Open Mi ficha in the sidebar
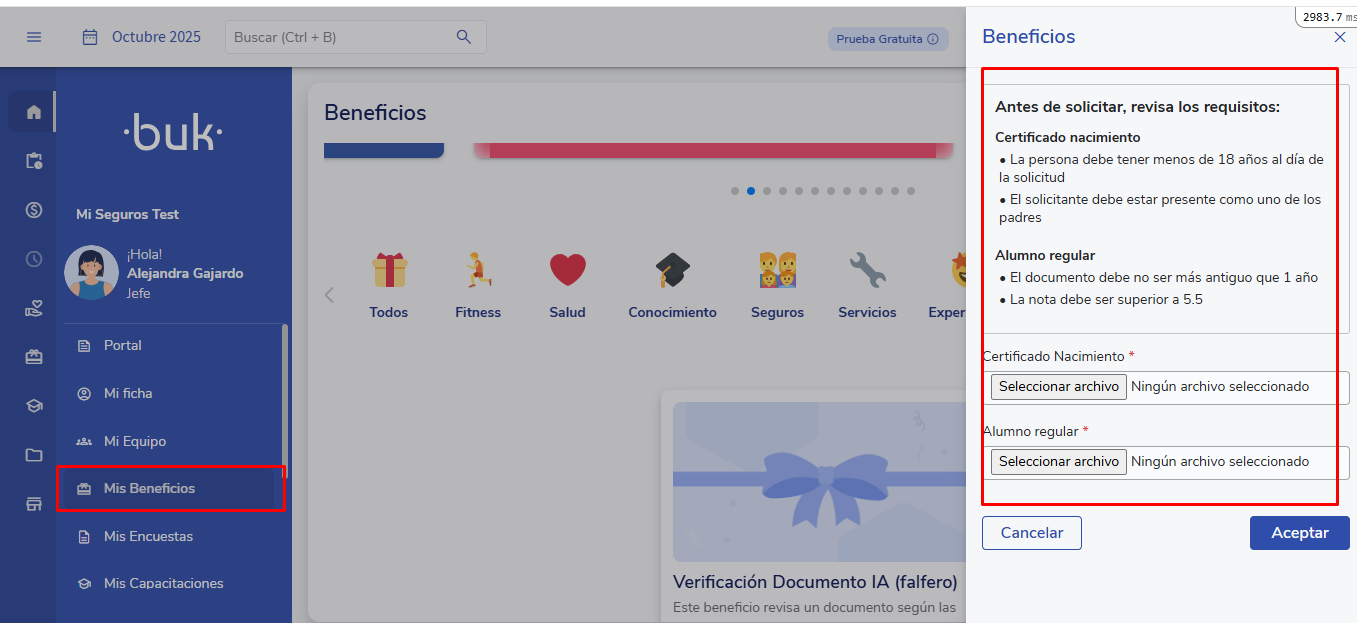1357x623 pixels. point(128,393)
